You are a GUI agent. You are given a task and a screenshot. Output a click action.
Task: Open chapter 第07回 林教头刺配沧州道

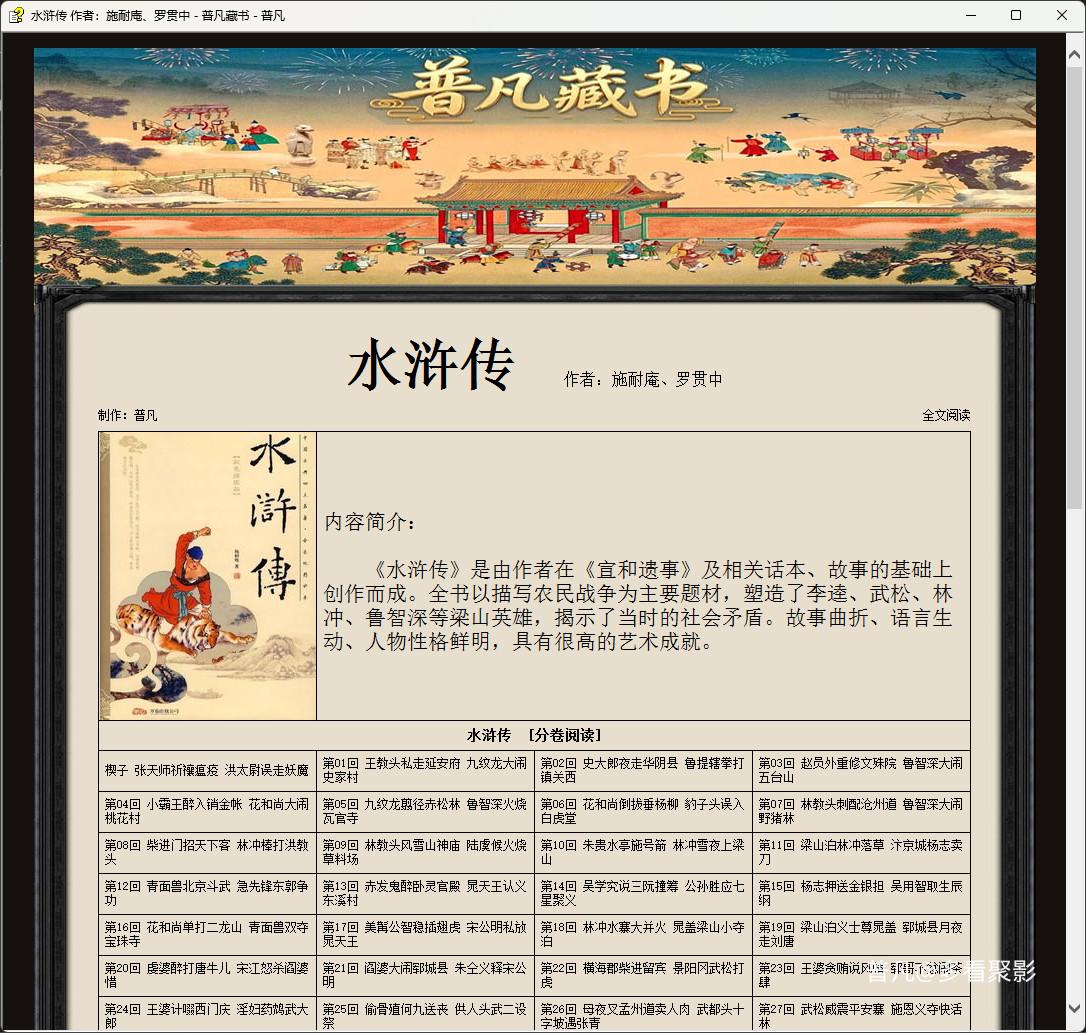860,811
